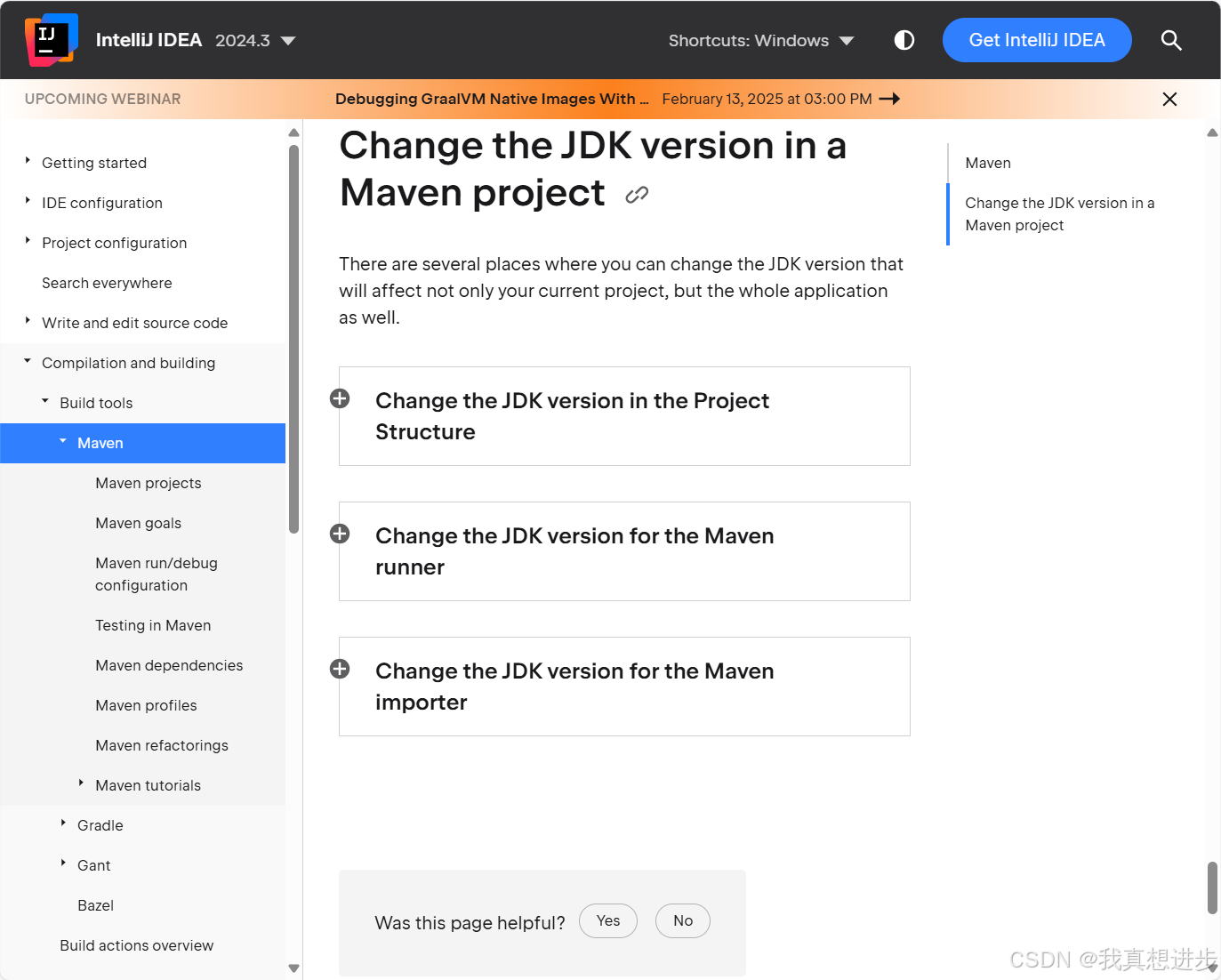Open Maven refactorings page
The height and width of the screenshot is (980, 1221).
(162, 745)
